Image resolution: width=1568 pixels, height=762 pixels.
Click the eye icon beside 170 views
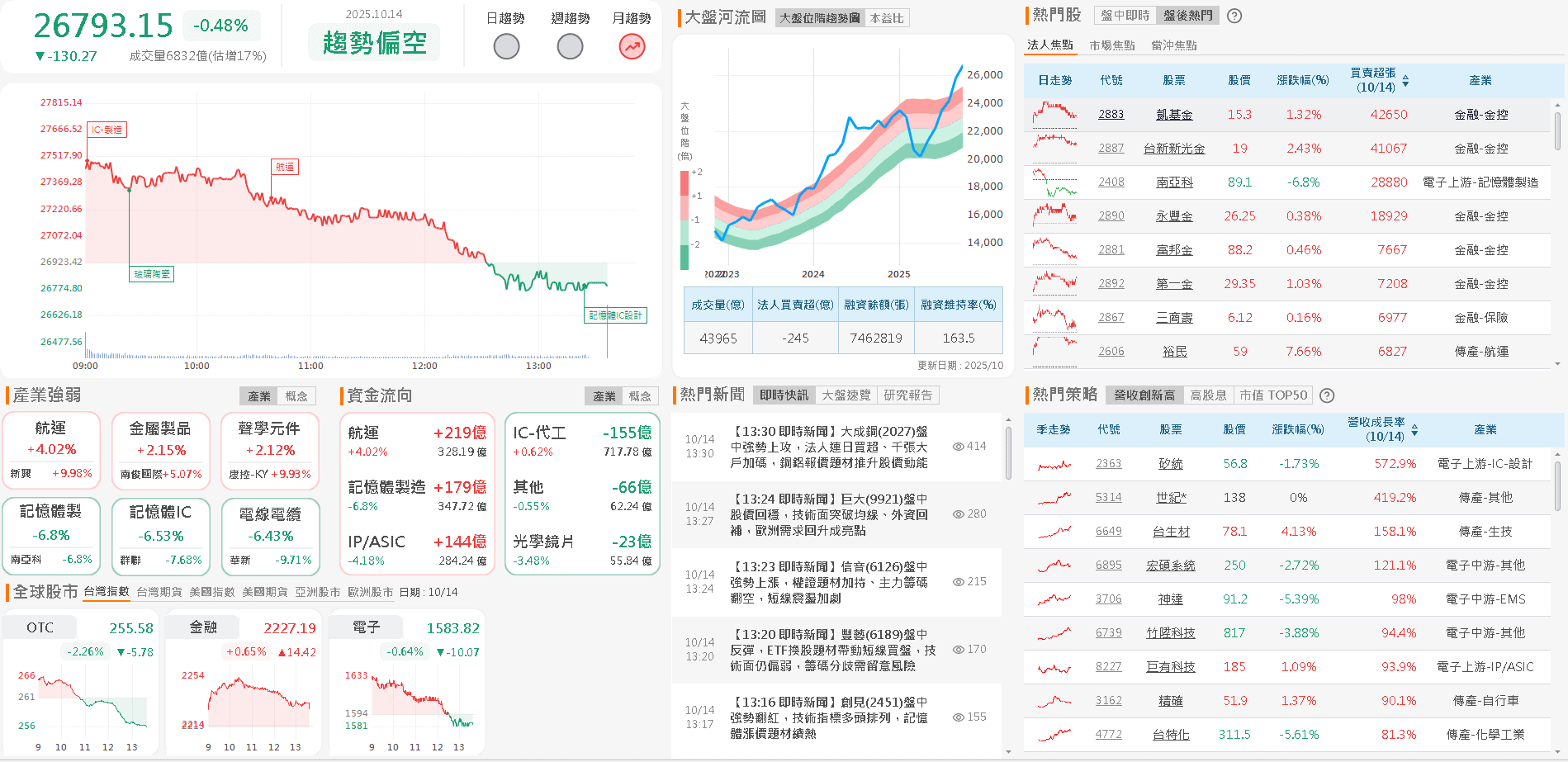pyautogui.click(x=958, y=650)
